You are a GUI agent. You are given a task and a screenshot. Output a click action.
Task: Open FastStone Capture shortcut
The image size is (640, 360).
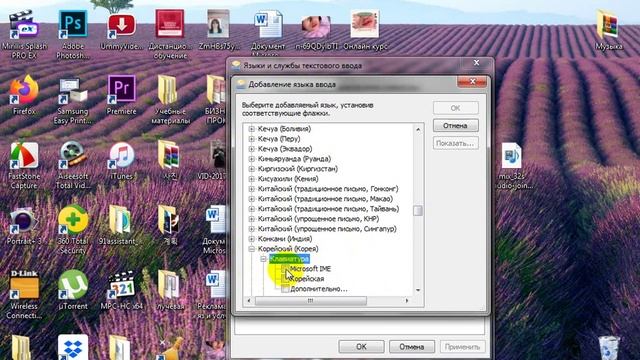[x=24, y=155]
